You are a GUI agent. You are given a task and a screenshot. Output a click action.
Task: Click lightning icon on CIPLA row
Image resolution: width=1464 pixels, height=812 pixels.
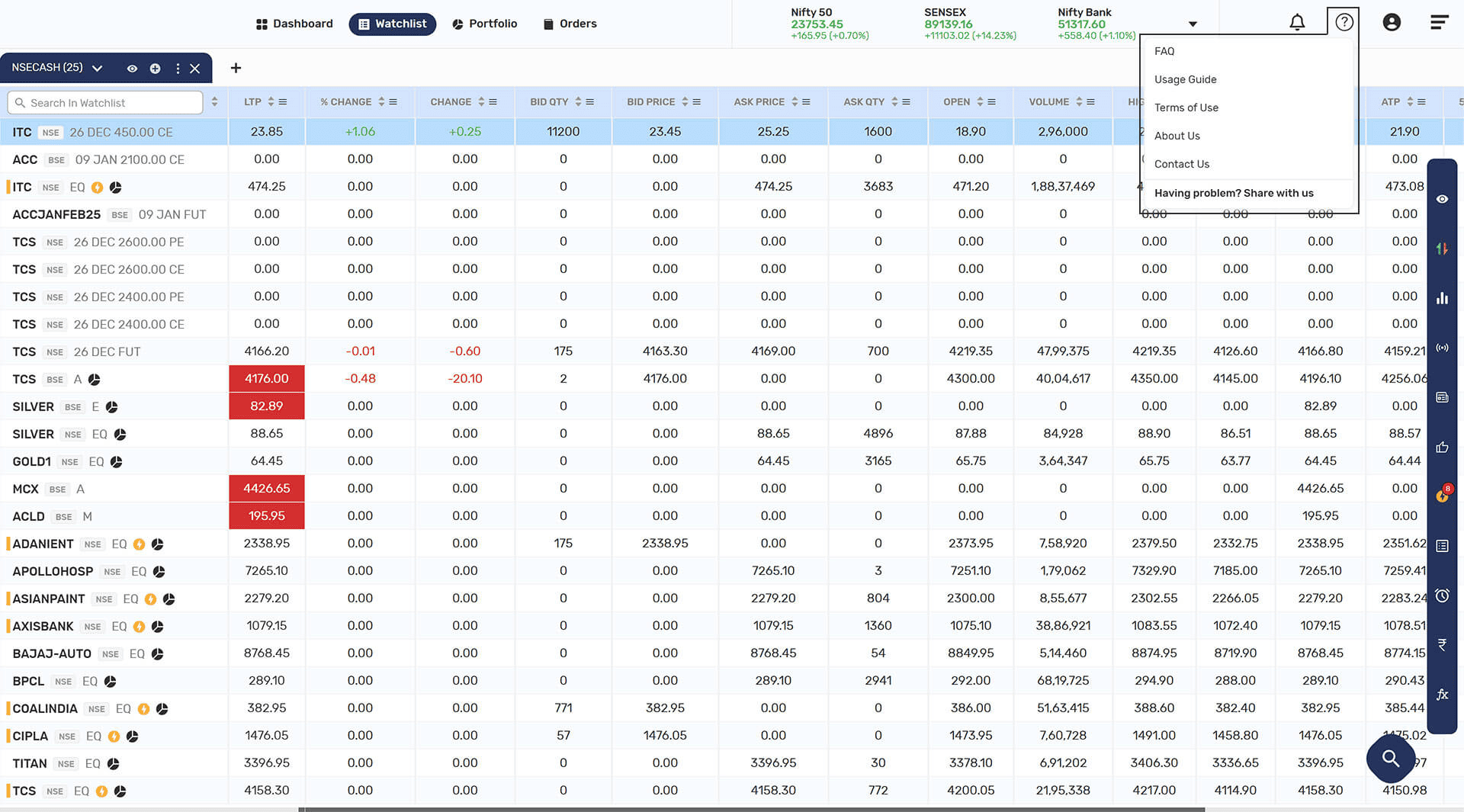coord(114,737)
